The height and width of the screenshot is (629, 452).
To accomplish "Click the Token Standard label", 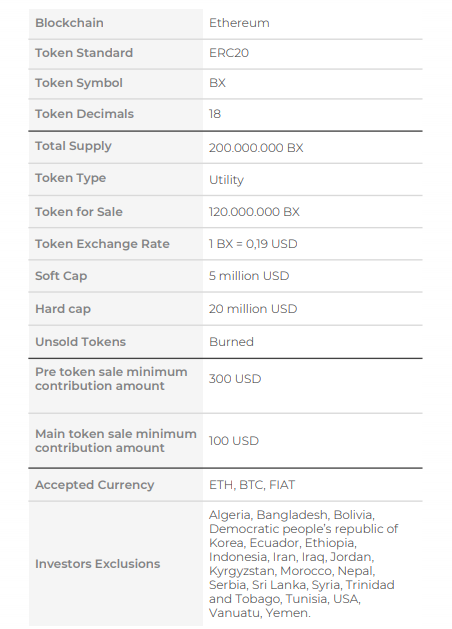I will pos(84,53).
